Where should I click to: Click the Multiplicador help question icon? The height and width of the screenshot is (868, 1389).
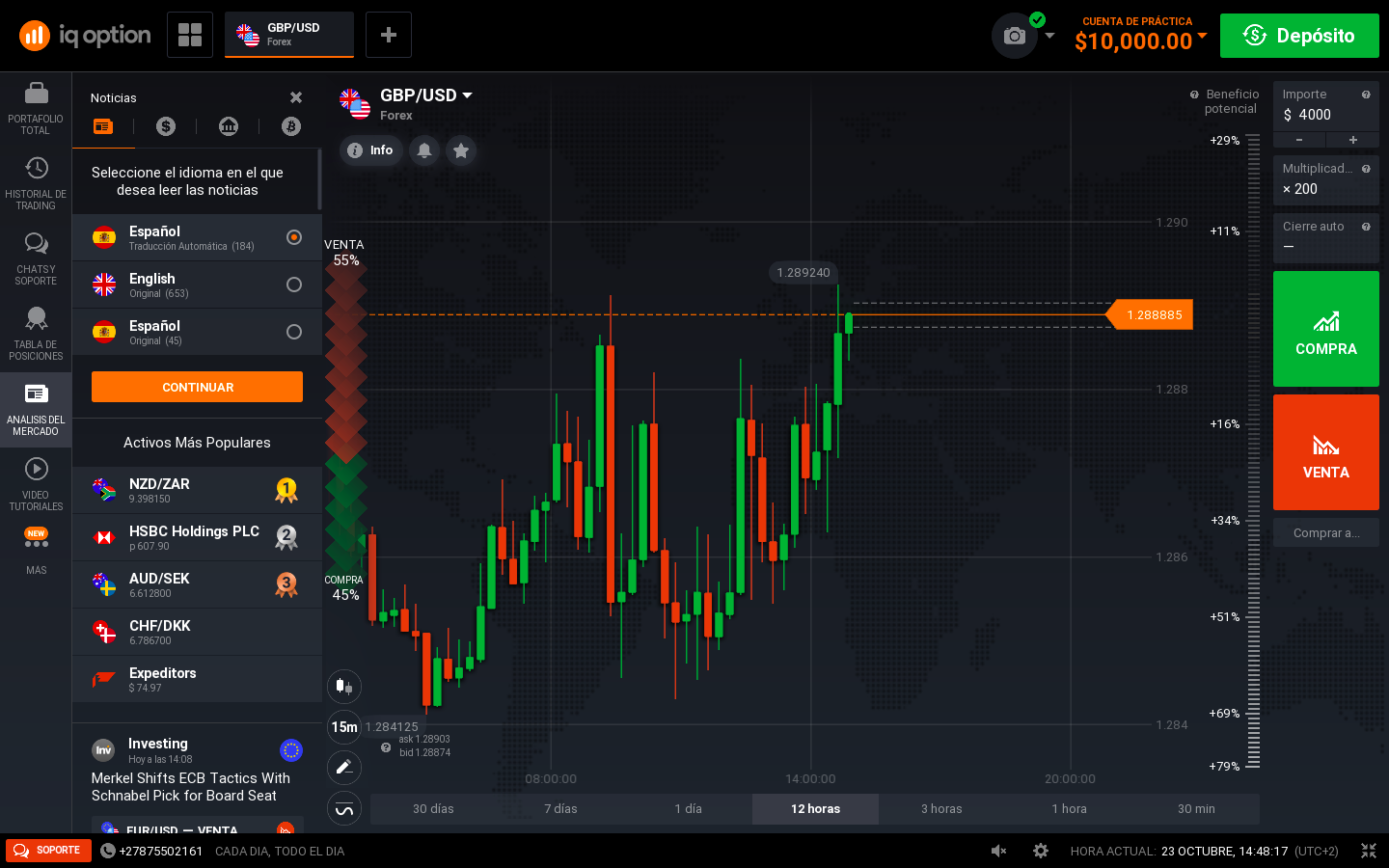click(1366, 169)
